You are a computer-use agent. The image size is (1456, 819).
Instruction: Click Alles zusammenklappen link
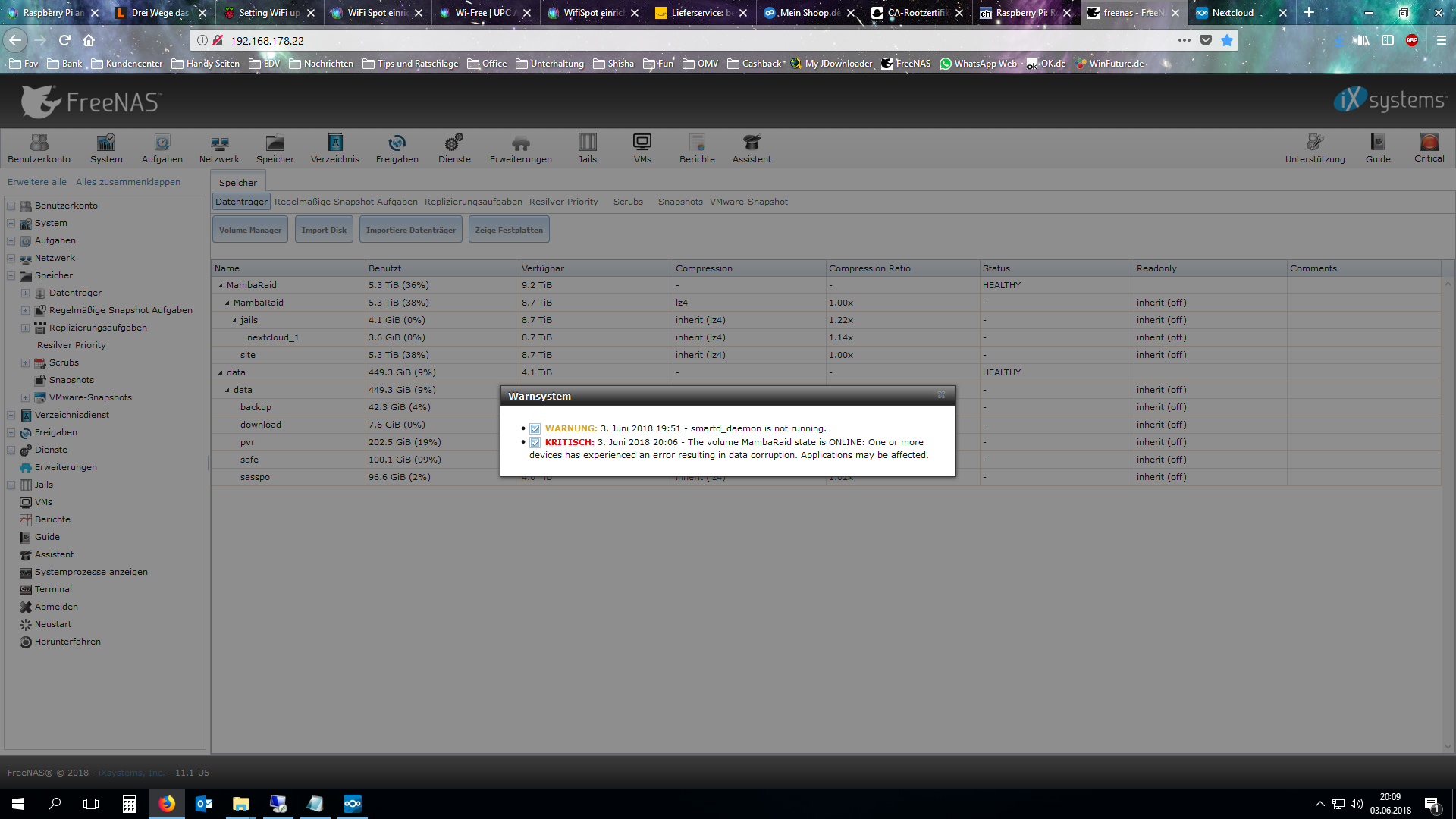[128, 182]
